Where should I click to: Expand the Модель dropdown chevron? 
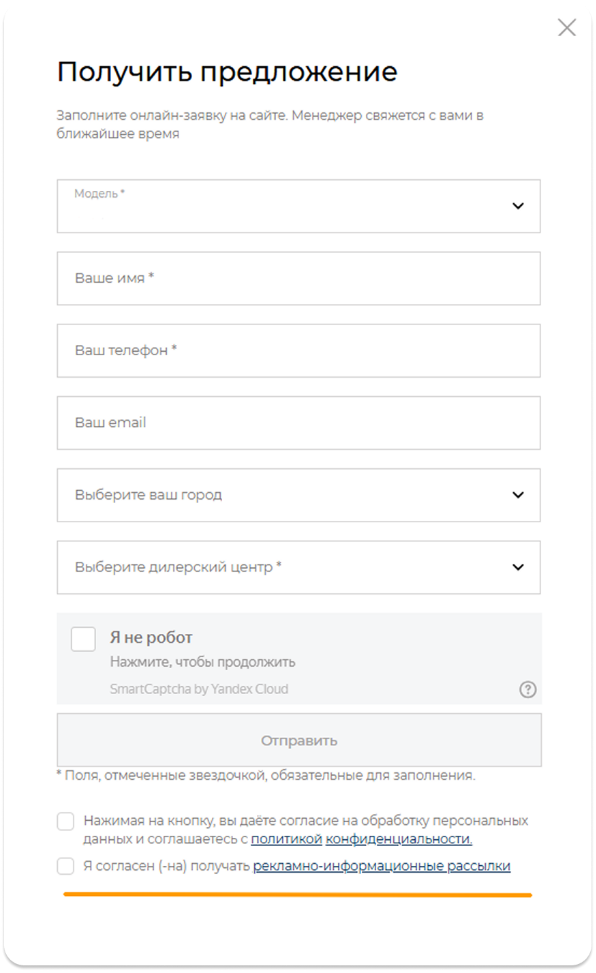pyautogui.click(x=518, y=206)
